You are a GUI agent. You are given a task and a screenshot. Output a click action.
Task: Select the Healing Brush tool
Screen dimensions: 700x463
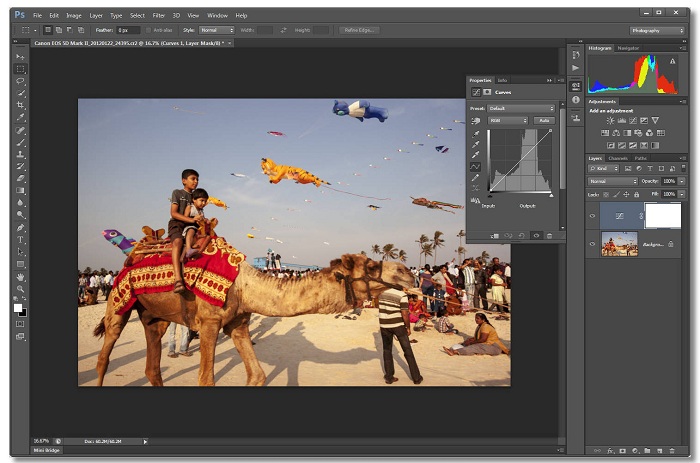pos(20,131)
